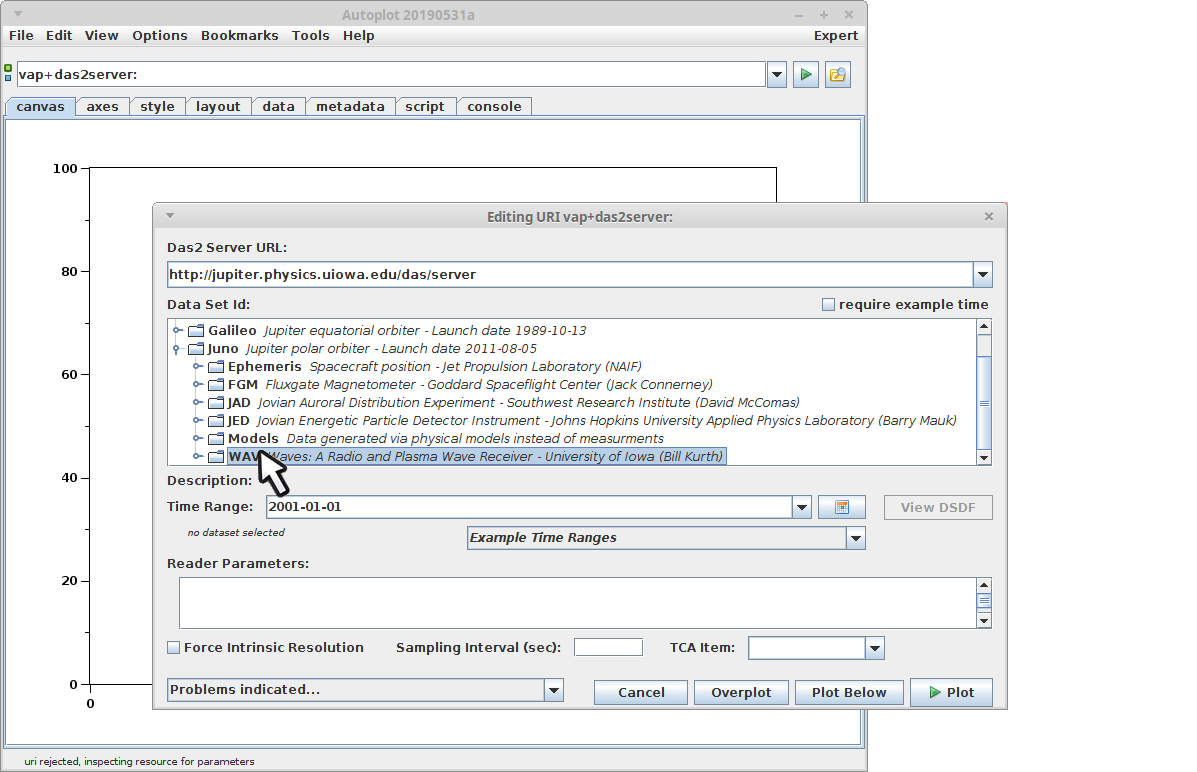The width and height of the screenshot is (1197, 772).
Task: Expand the JED tree node
Action: 197,421
